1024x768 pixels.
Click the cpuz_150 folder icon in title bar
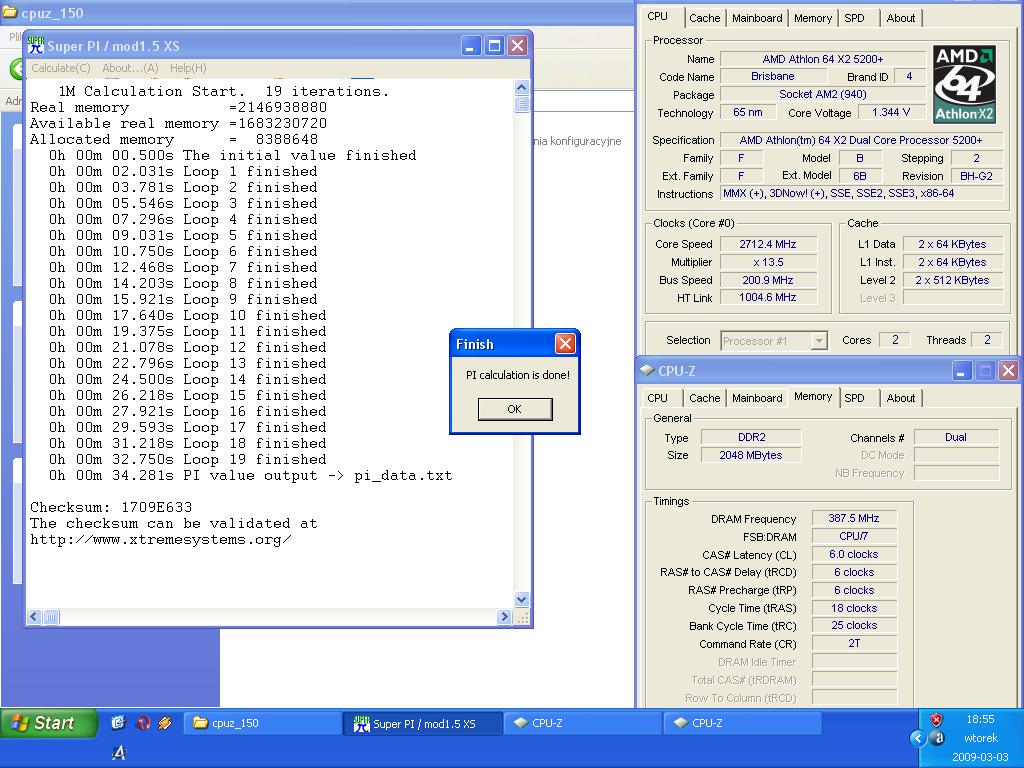coord(10,13)
